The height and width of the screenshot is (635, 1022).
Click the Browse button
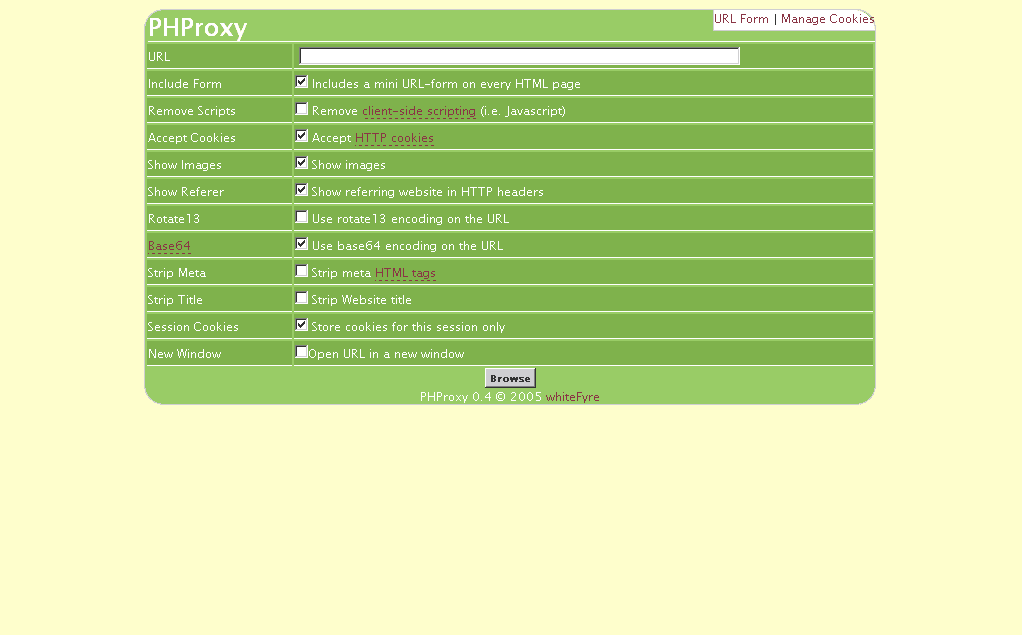click(x=510, y=378)
